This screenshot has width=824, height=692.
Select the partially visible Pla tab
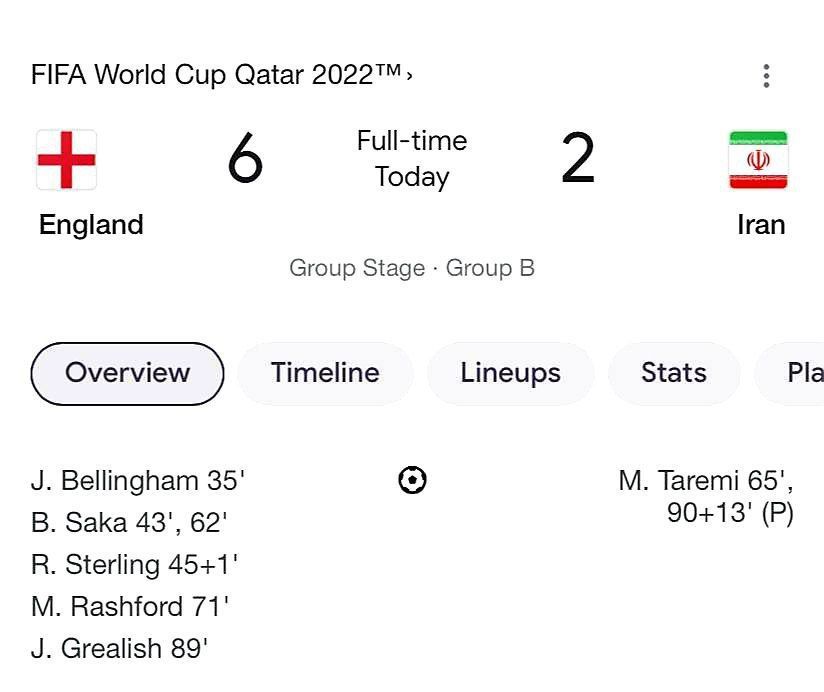point(789,374)
